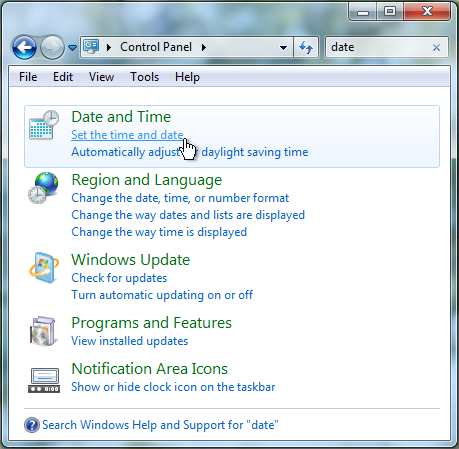Open Change the way time is displayed
The height and width of the screenshot is (449, 459).
coord(159,232)
